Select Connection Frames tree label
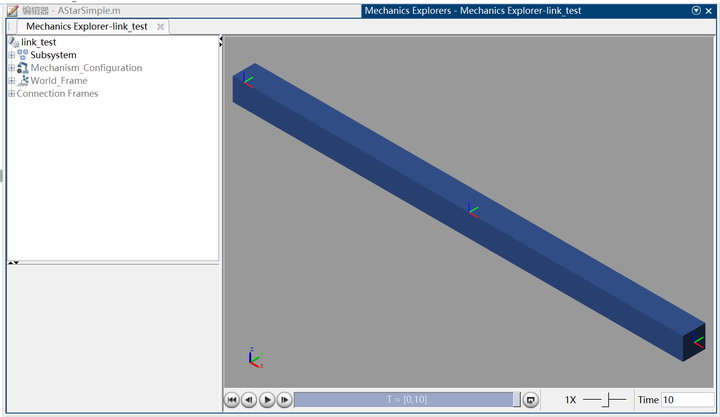Screen dimensions: 720x417 coord(57,94)
